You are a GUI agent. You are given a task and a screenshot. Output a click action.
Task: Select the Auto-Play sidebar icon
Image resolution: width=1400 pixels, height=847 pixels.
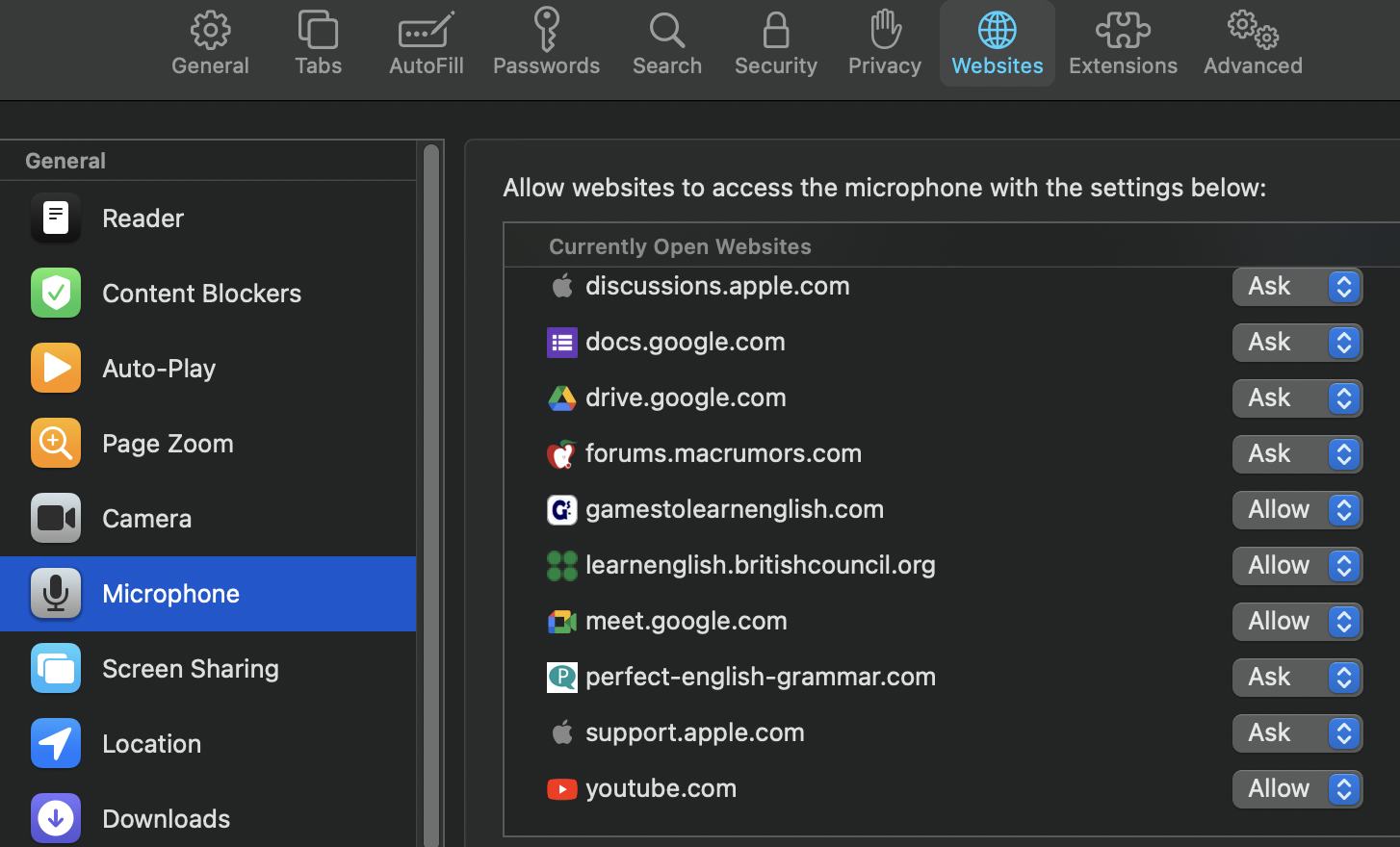[56, 368]
